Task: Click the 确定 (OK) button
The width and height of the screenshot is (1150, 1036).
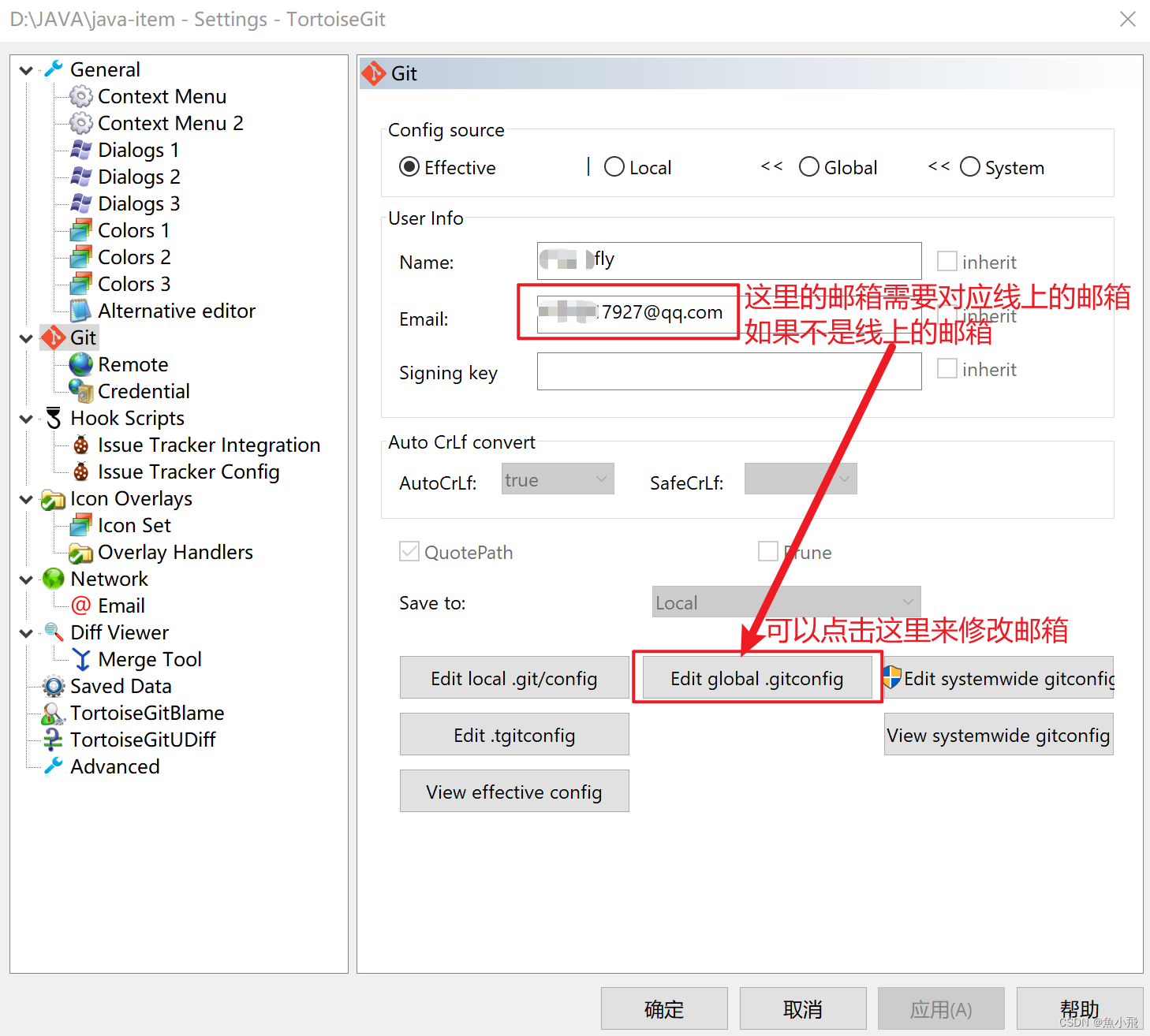Action: pyautogui.click(x=664, y=1009)
